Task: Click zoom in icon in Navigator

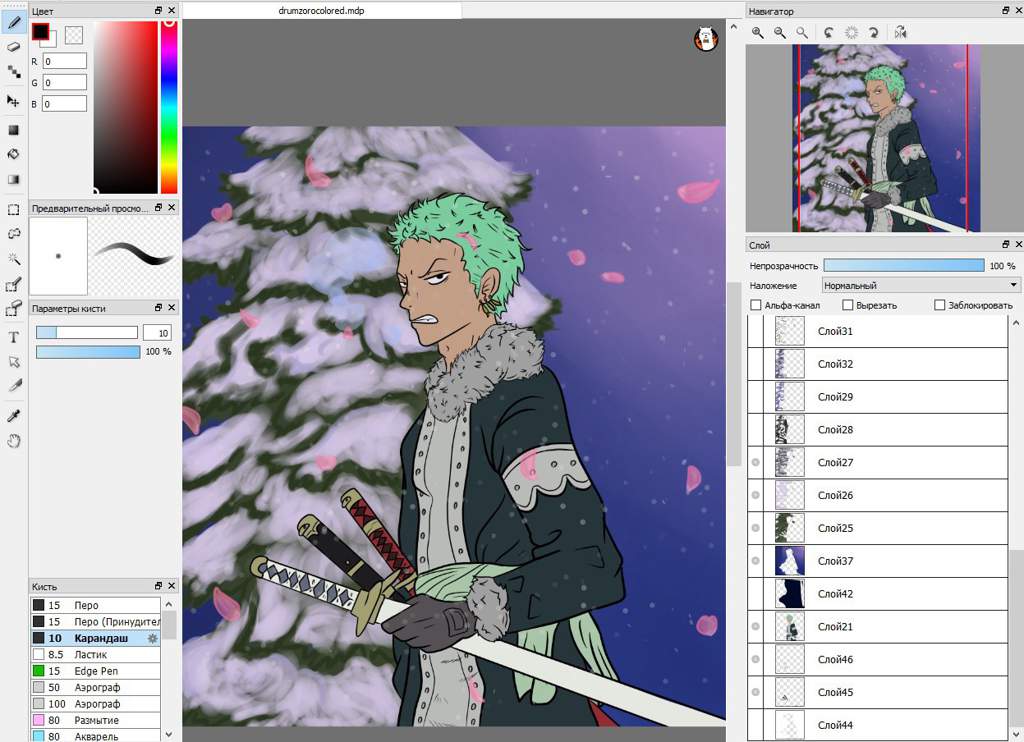Action: point(758,32)
